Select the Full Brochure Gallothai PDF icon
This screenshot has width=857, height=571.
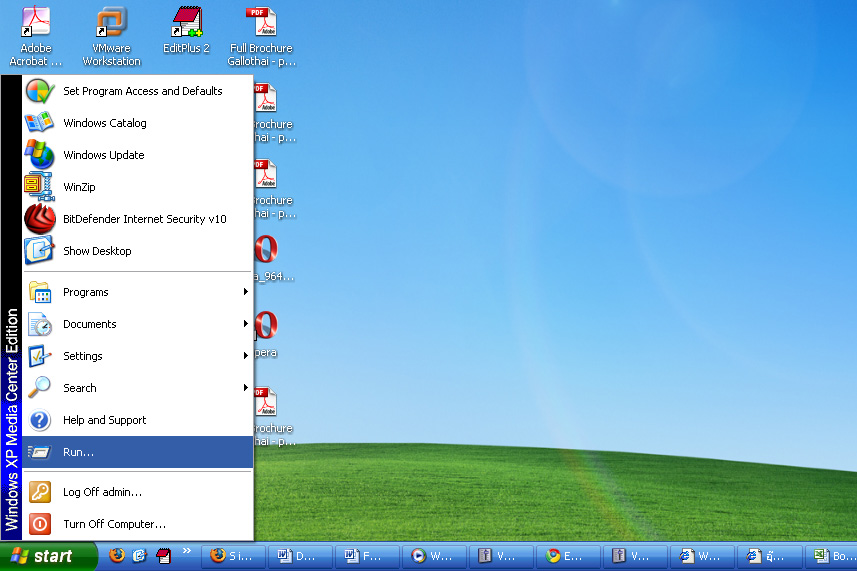[x=261, y=36]
